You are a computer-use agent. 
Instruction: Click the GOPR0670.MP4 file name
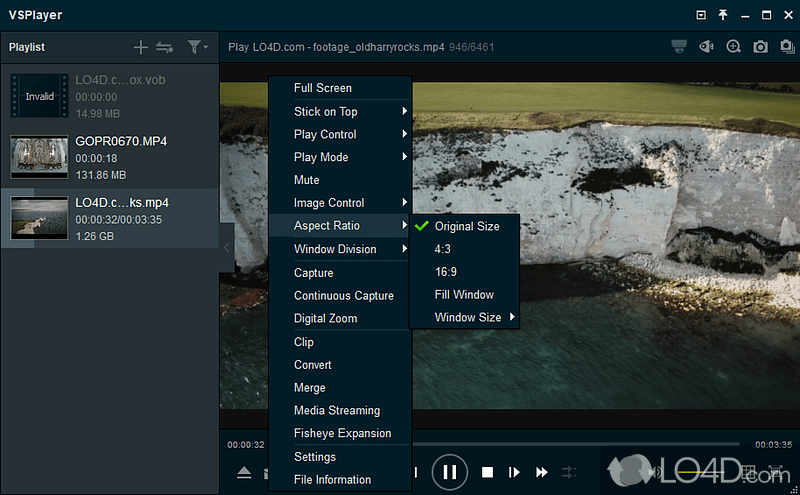point(121,141)
